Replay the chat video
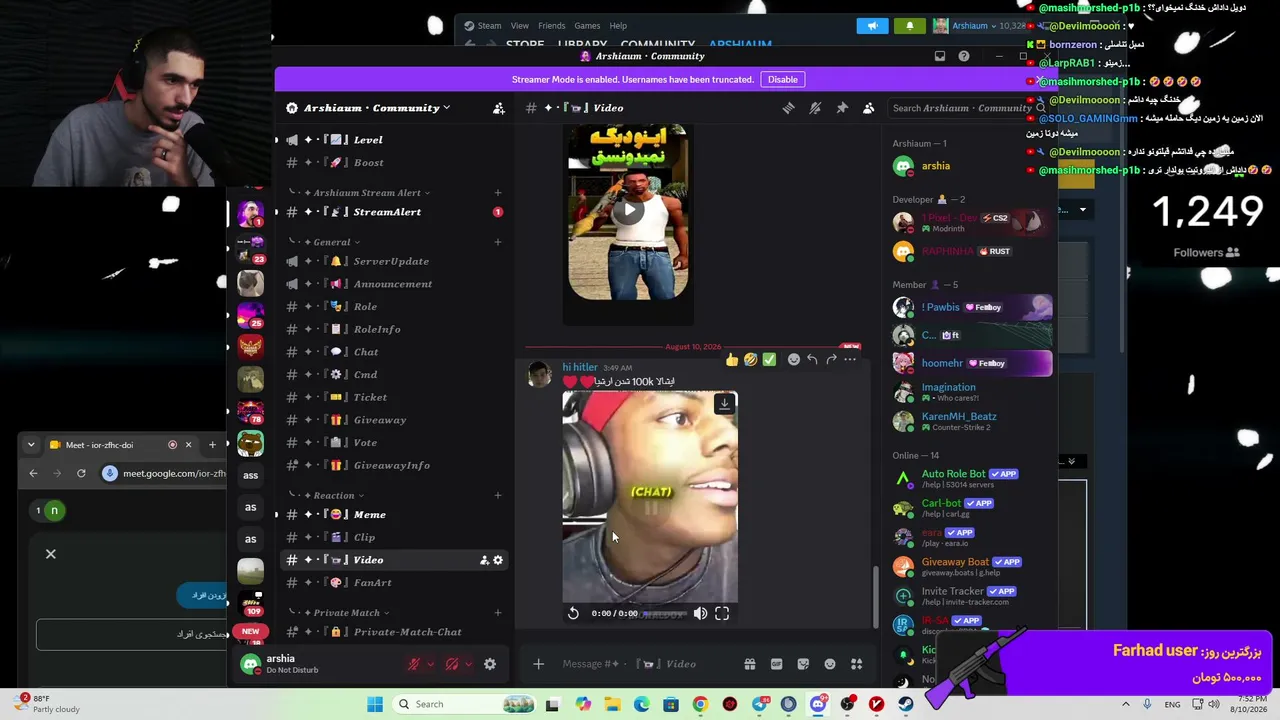1280x720 pixels. [573, 613]
